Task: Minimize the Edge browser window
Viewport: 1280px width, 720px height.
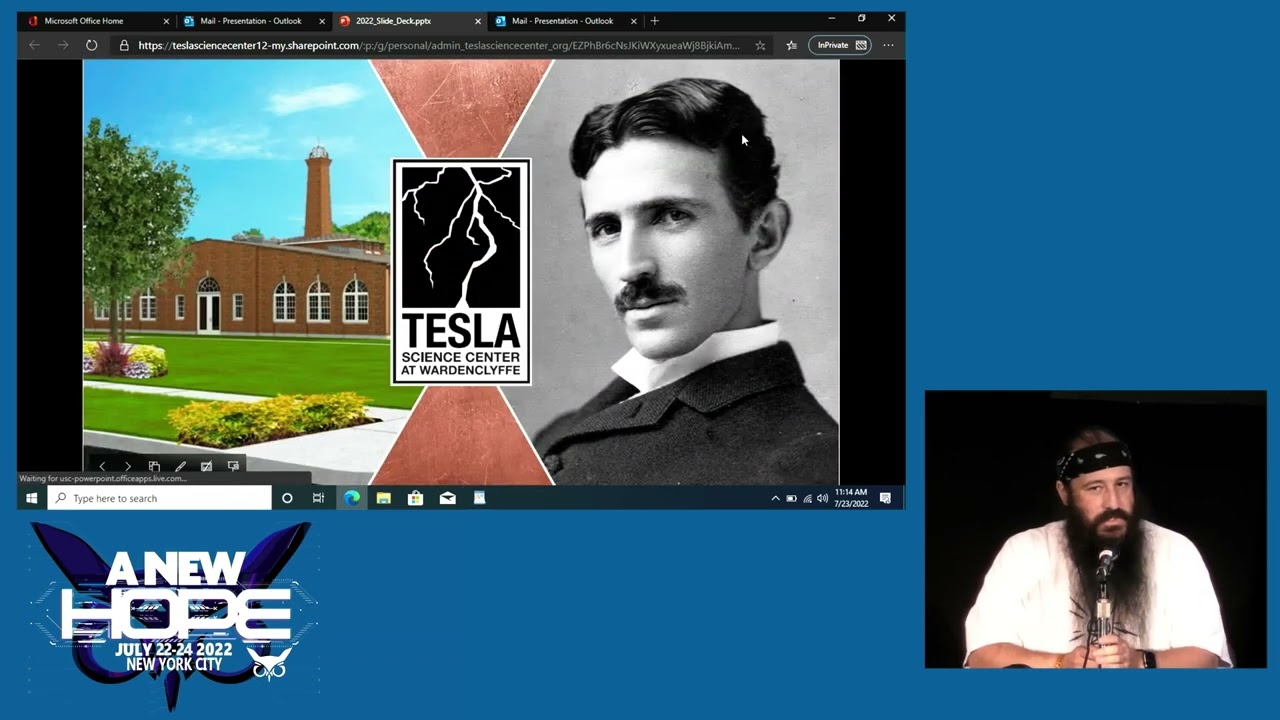Action: pos(831,19)
